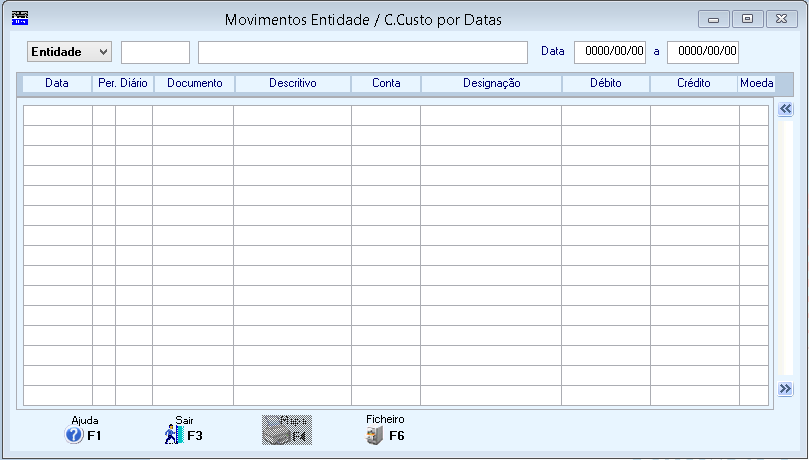The width and height of the screenshot is (809, 460).
Task: Click the Data column header
Action: tap(57, 84)
